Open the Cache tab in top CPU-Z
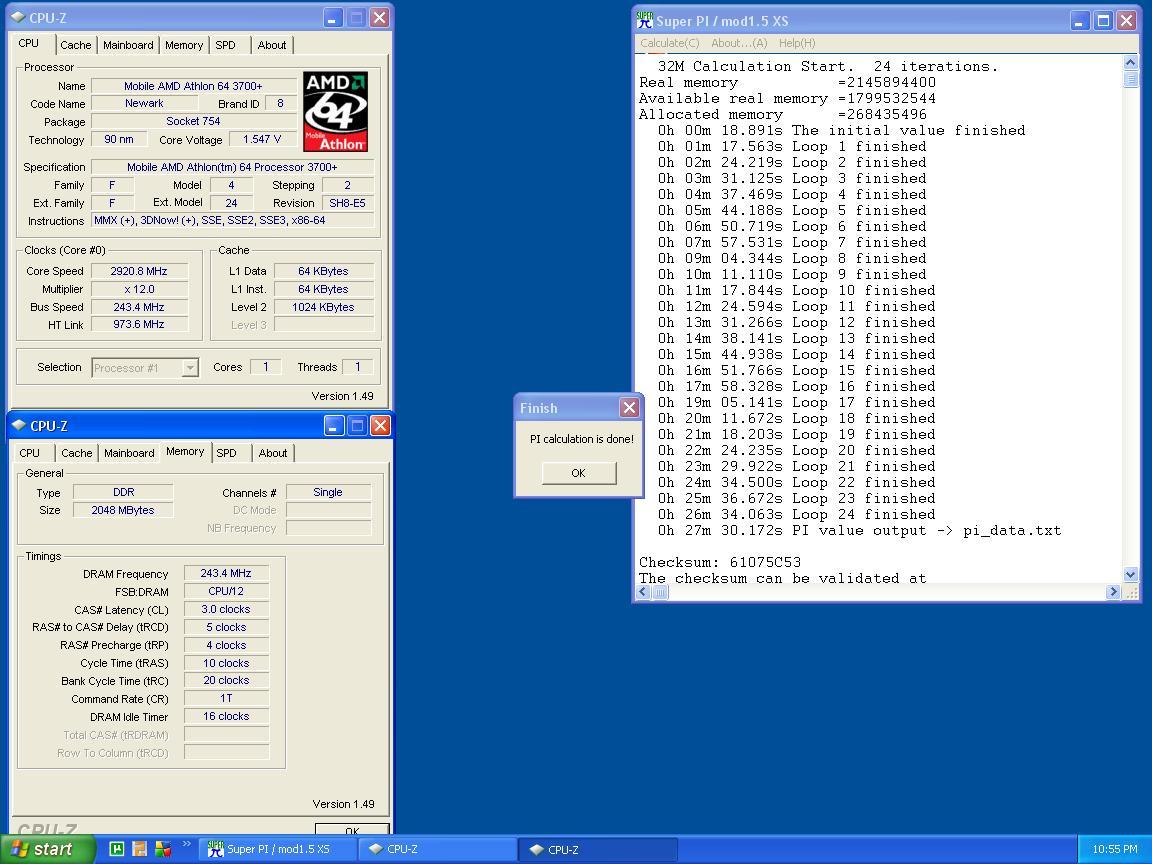 [76, 45]
